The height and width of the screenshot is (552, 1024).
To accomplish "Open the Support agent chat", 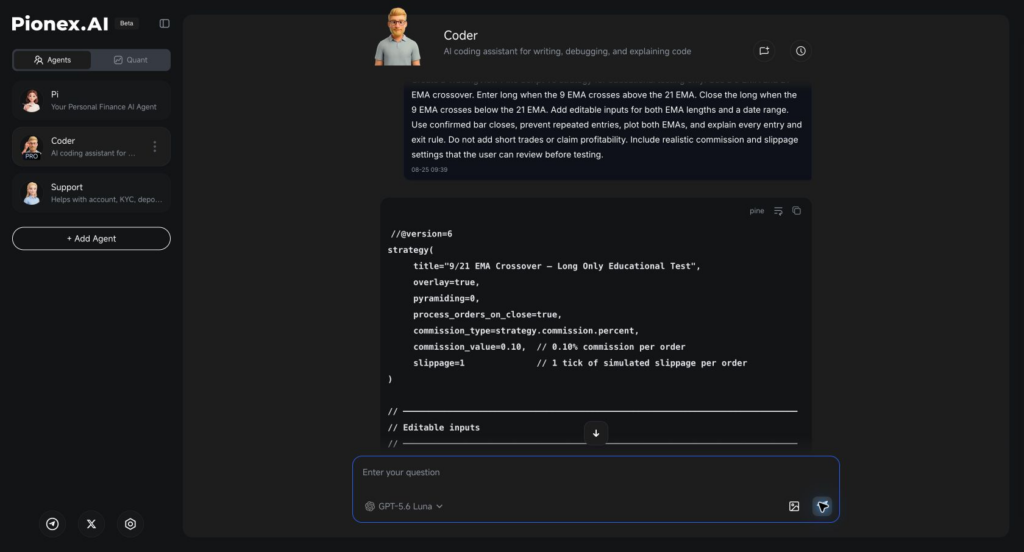I will (91, 193).
